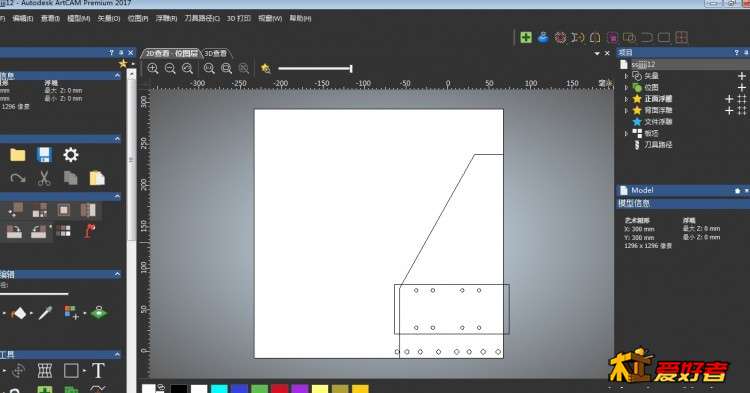This screenshot has width=750, height=393.
Task: Expand the 背面浮雕 tree node
Action: coord(626,110)
